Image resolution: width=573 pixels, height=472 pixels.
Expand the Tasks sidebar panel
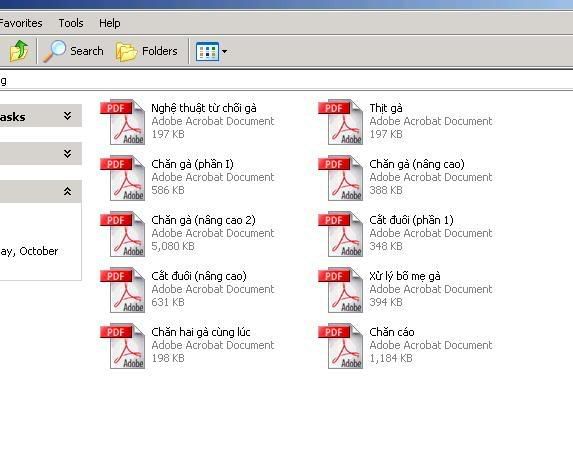(x=67, y=116)
